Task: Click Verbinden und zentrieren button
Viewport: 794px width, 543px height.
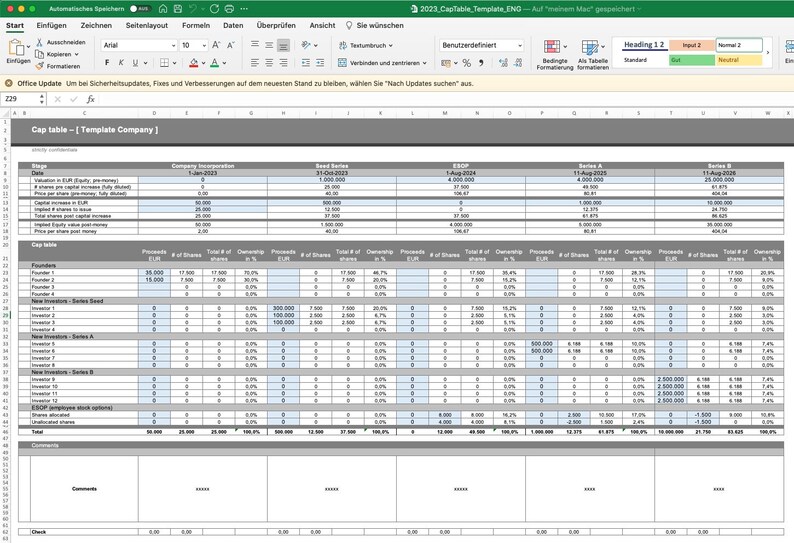Action: click(382, 63)
